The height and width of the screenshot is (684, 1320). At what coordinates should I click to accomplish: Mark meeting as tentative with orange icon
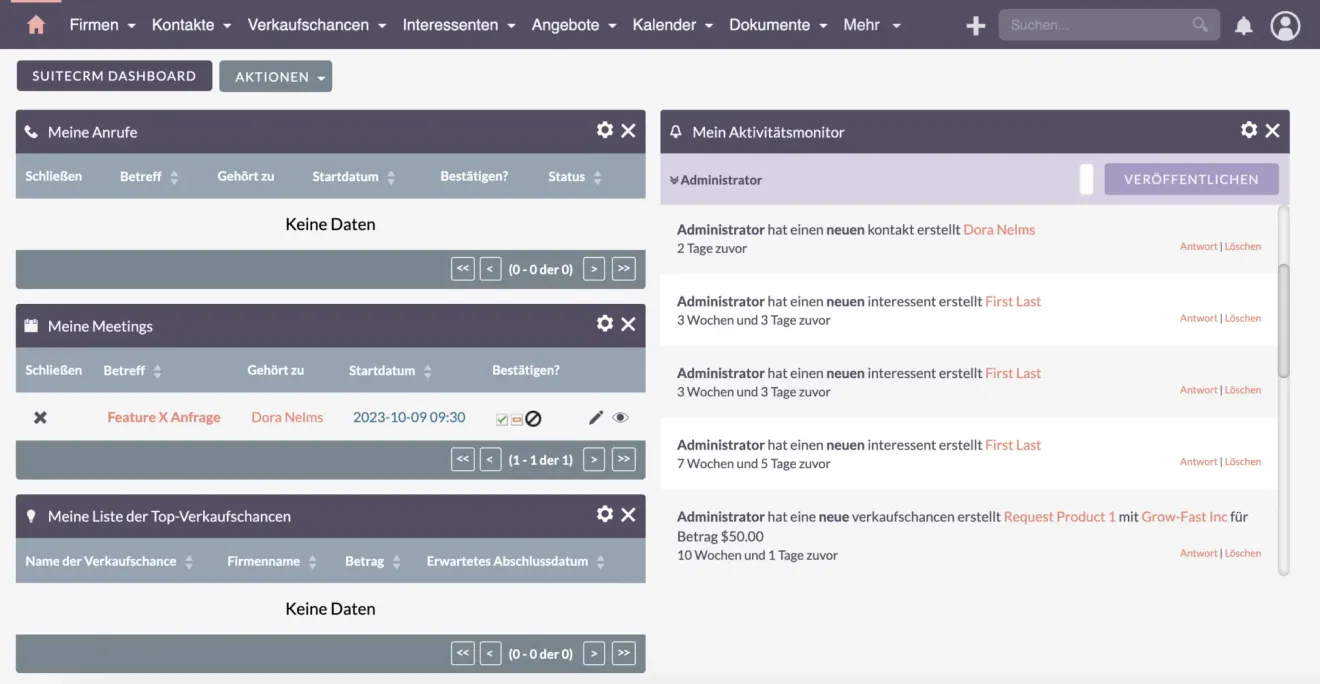pyautogui.click(x=516, y=417)
